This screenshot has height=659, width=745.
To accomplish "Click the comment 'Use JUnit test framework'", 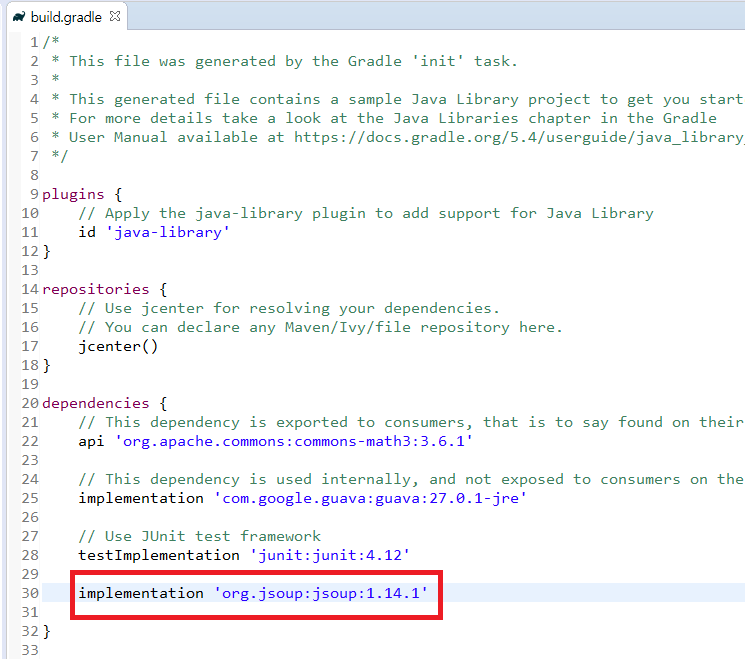I will (x=200, y=536).
